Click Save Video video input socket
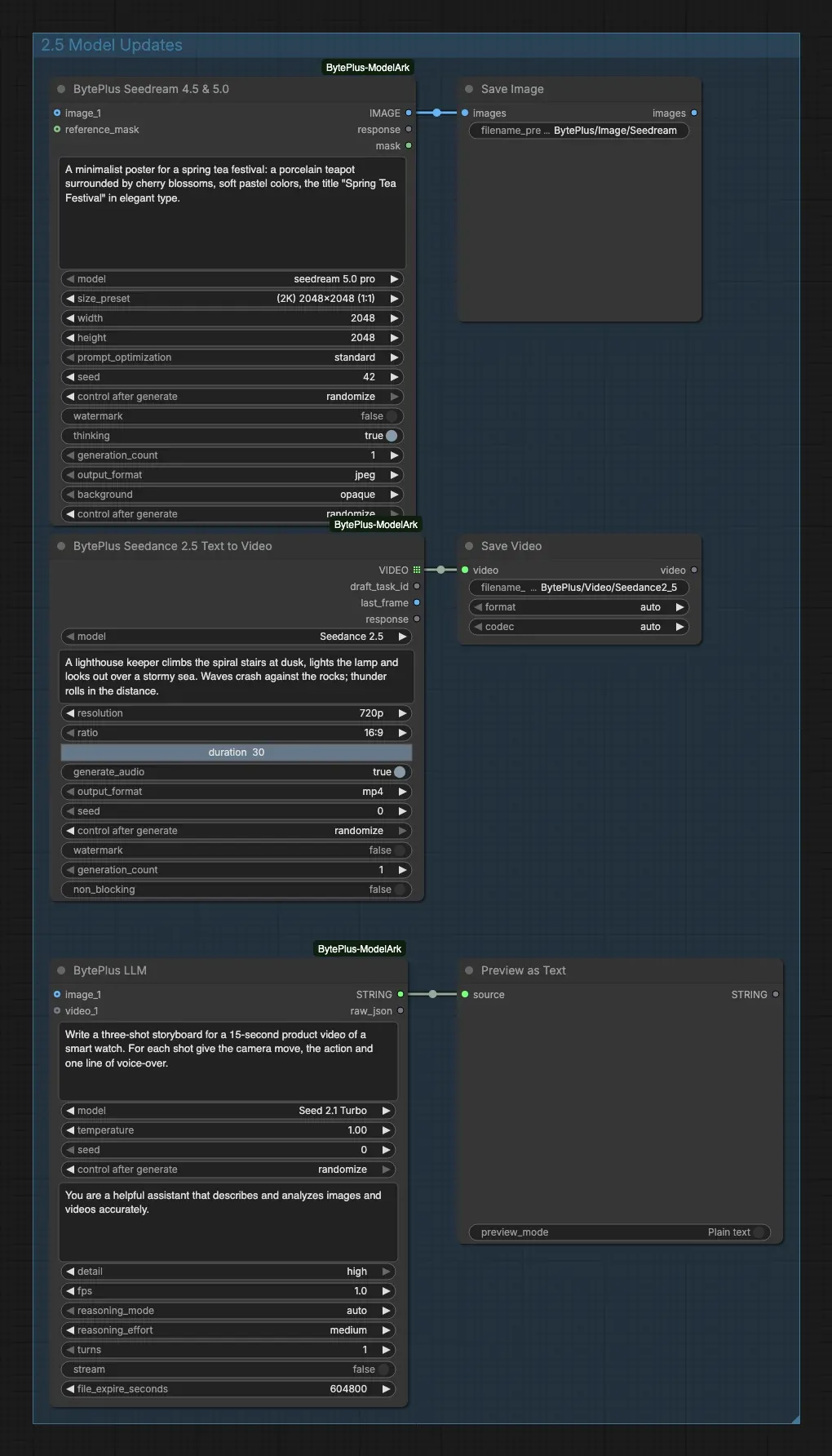Screen dimensions: 832x1456 click(x=465, y=570)
